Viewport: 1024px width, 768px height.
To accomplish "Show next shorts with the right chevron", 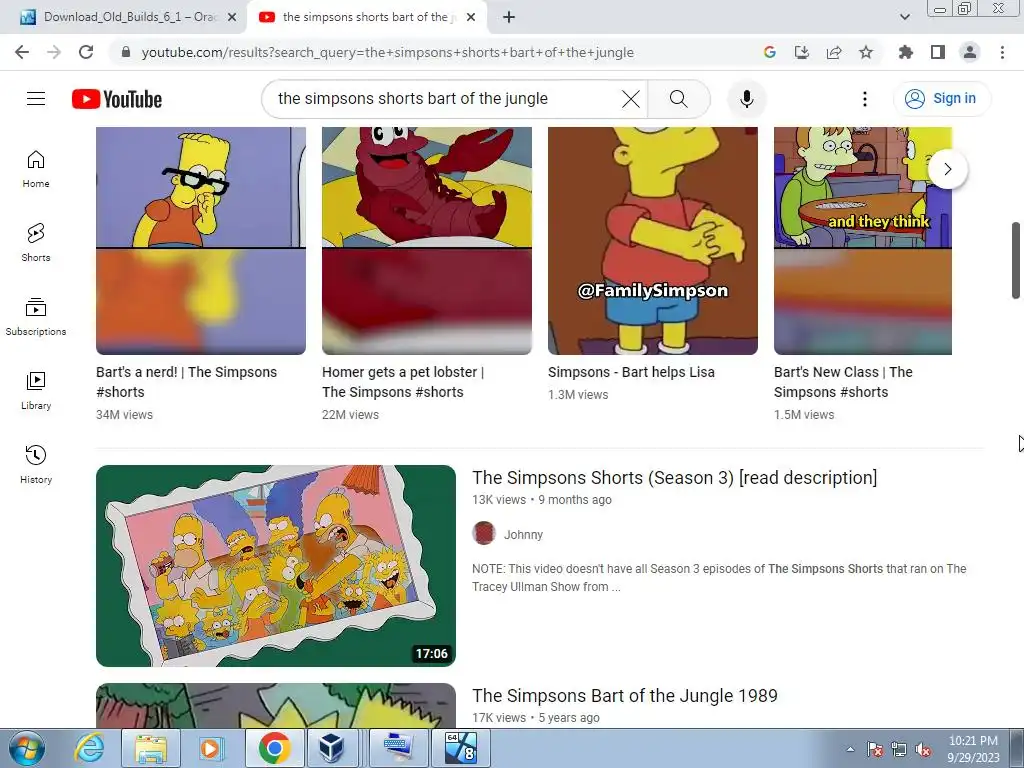I will 948,169.
